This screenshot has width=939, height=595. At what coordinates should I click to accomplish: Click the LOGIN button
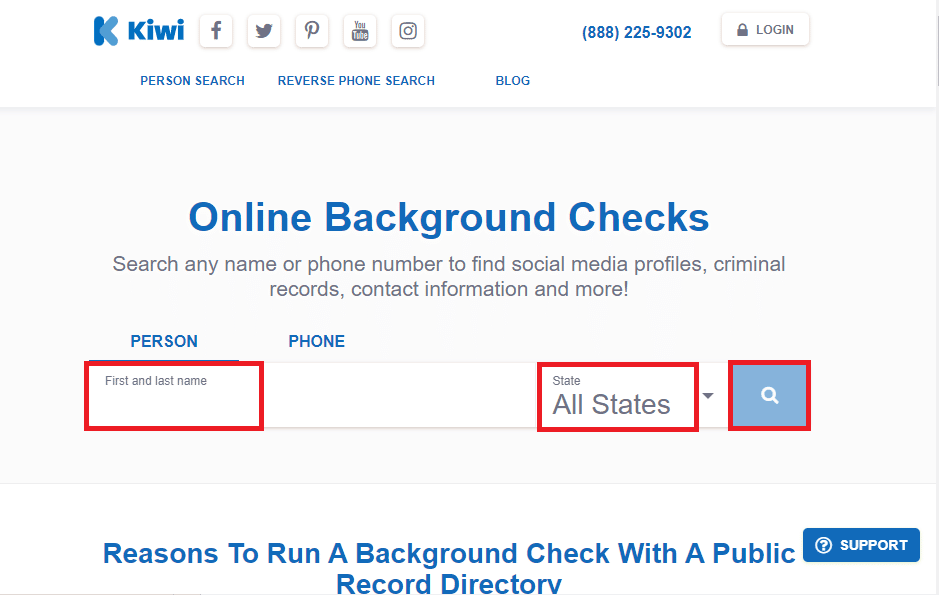click(x=765, y=29)
